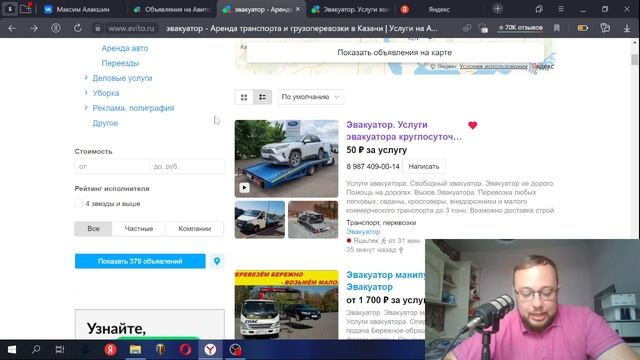Image resolution: width=640 pixels, height=360 pixels.
Task: Remove first listing from favorites heart
Action: pyautogui.click(x=473, y=125)
